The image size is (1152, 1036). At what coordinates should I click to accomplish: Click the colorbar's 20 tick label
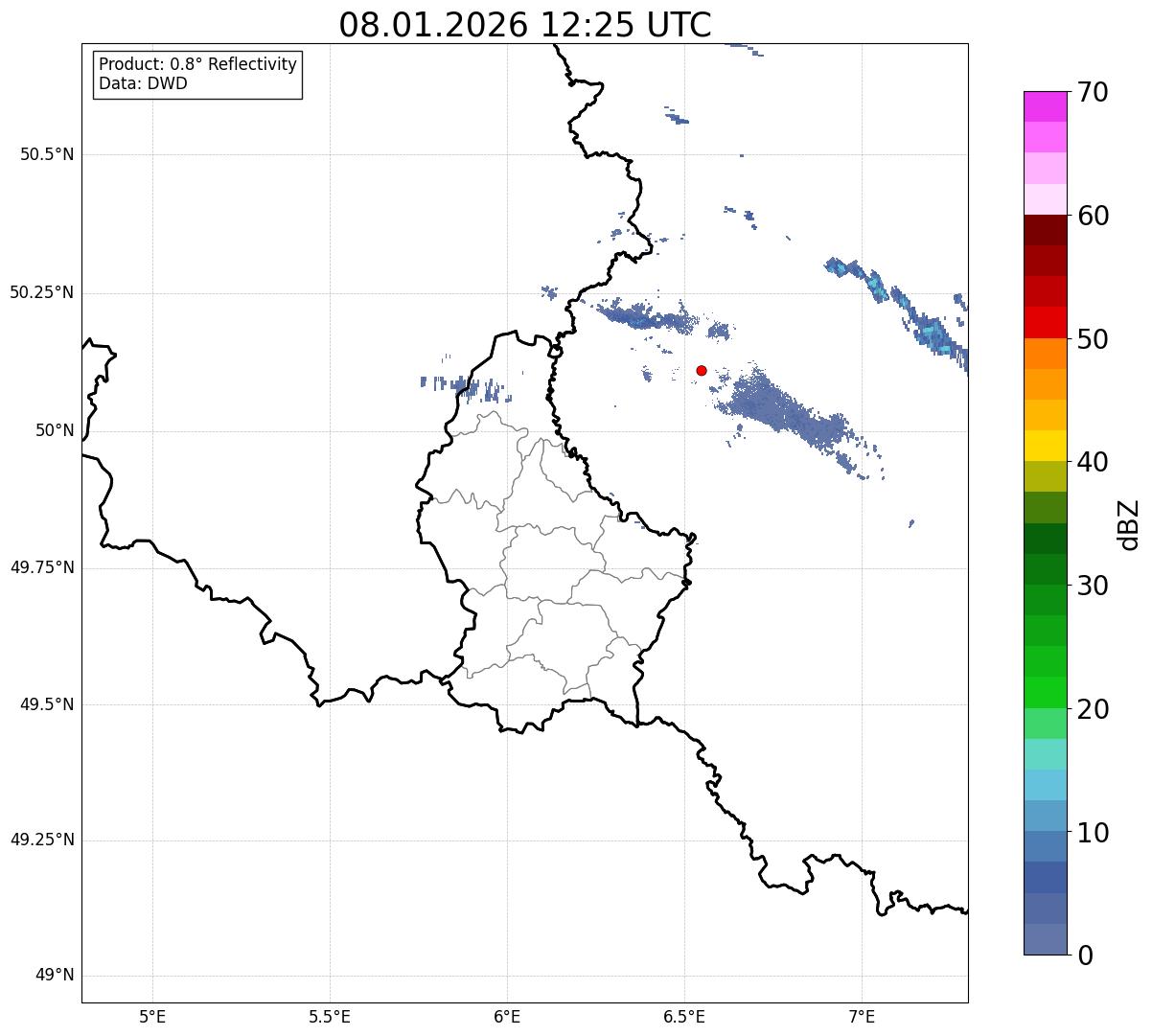1093,709
